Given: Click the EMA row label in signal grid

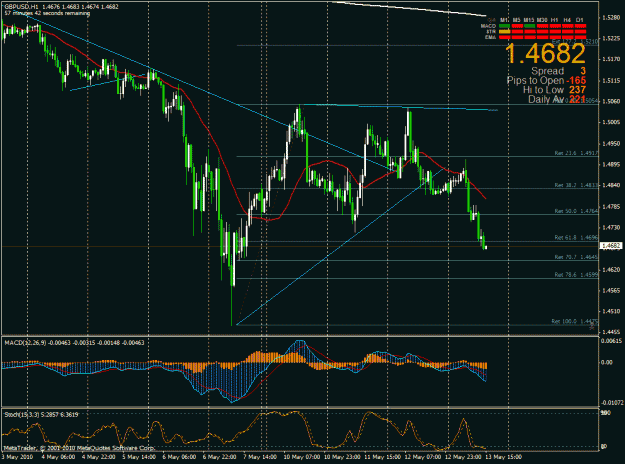Looking at the screenshot, I should pos(490,37).
